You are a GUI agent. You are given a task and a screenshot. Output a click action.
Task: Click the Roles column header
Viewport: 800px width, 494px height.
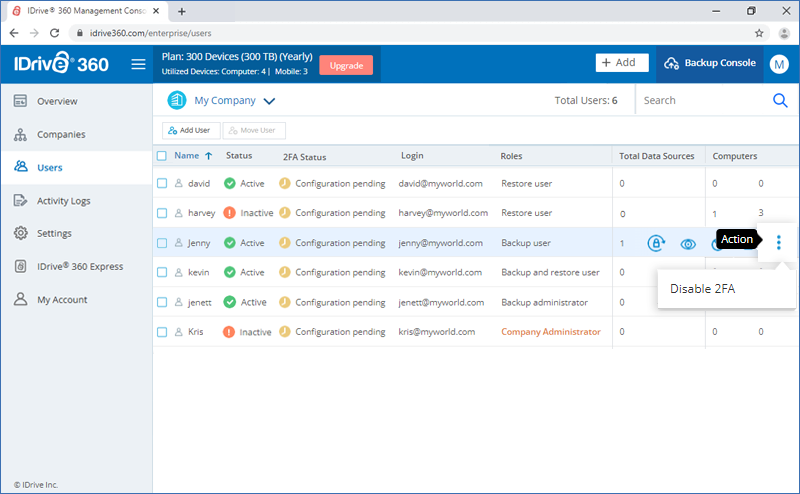pos(511,156)
